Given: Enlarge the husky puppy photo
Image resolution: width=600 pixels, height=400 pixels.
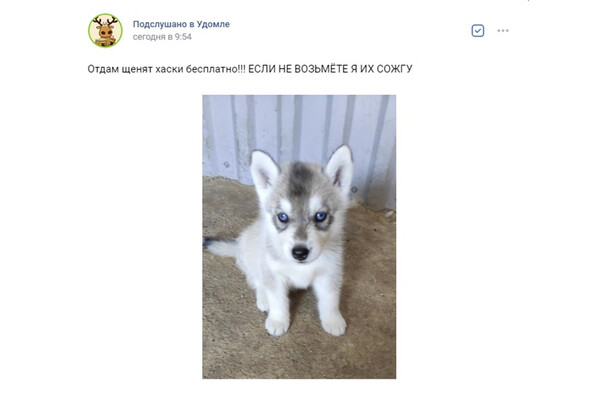Looking at the screenshot, I should [299, 237].
